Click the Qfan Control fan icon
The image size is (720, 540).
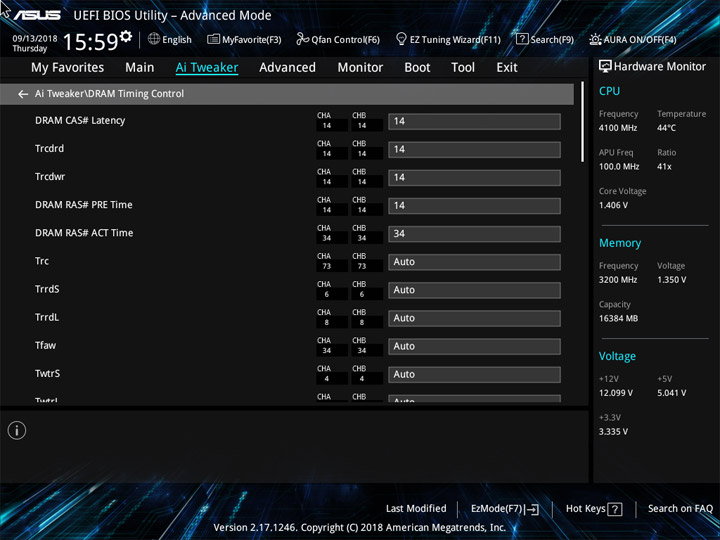[x=302, y=39]
